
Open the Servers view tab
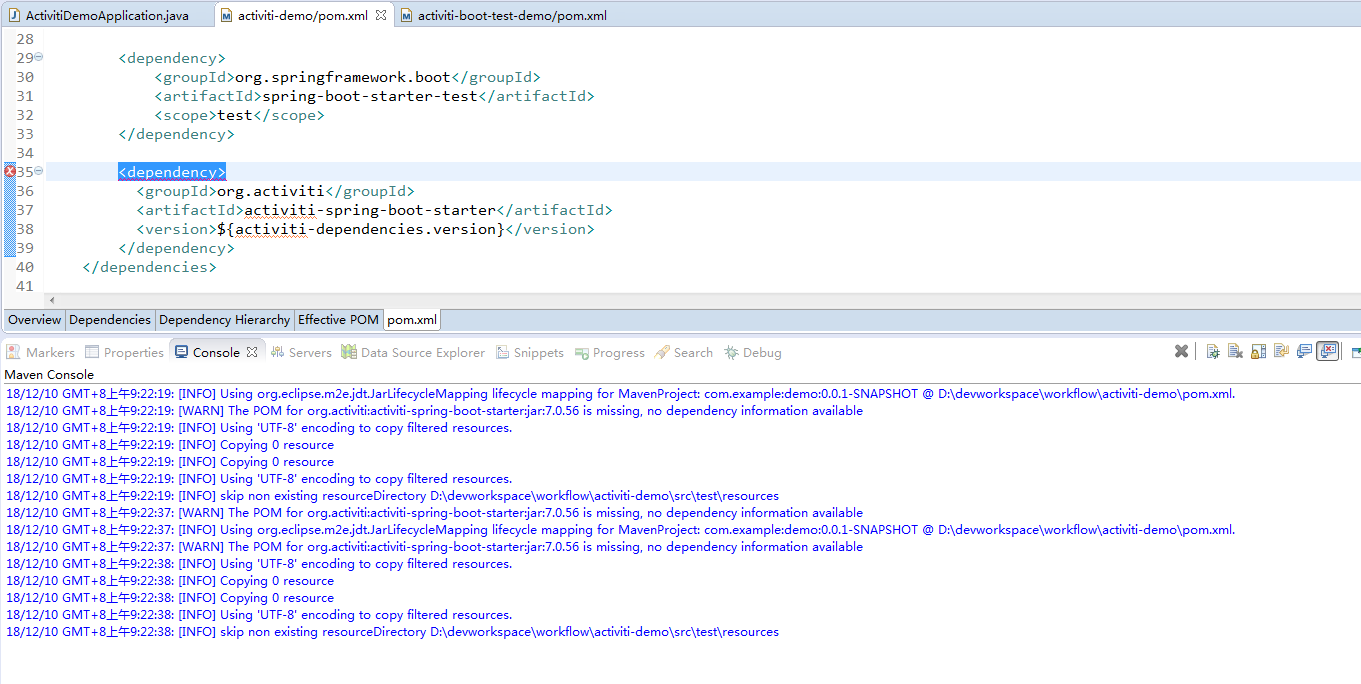301,352
